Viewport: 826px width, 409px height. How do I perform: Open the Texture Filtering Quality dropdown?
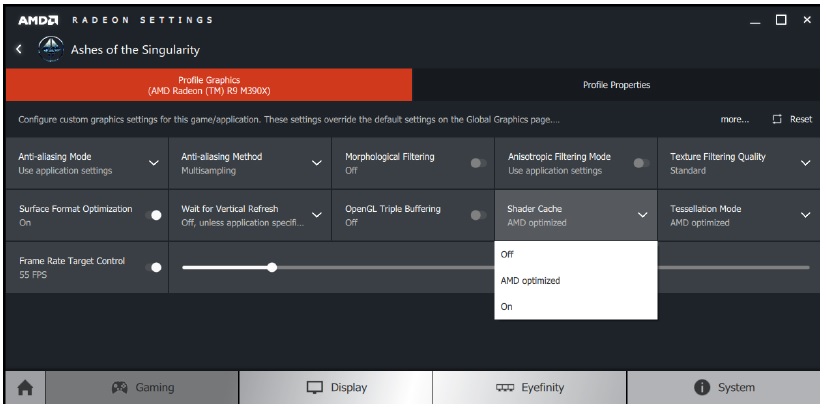[x=805, y=163]
